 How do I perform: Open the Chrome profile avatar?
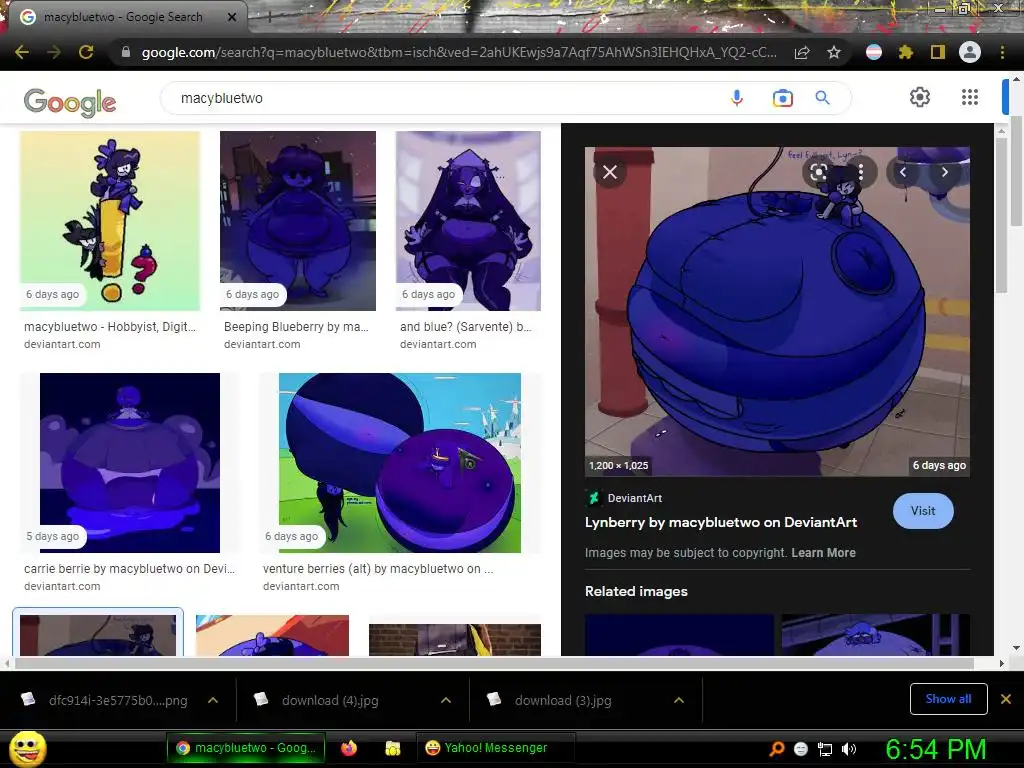pos(970,52)
